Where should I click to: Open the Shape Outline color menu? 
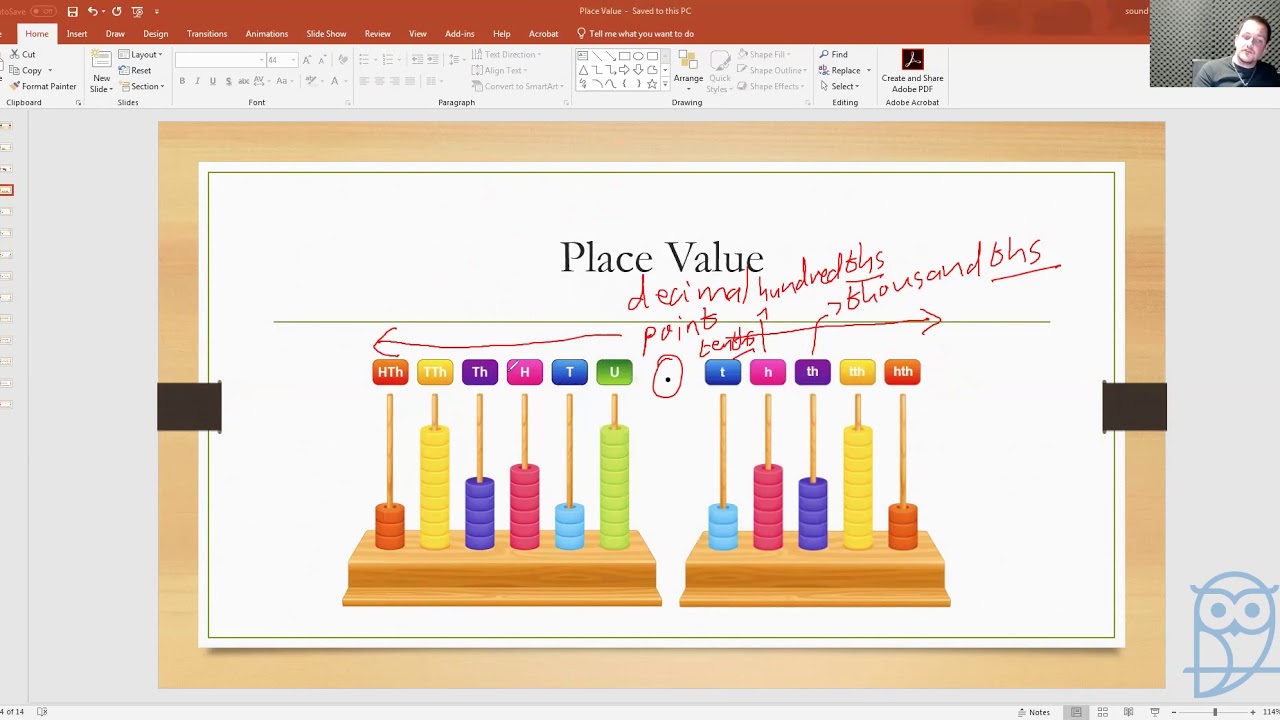pos(772,70)
